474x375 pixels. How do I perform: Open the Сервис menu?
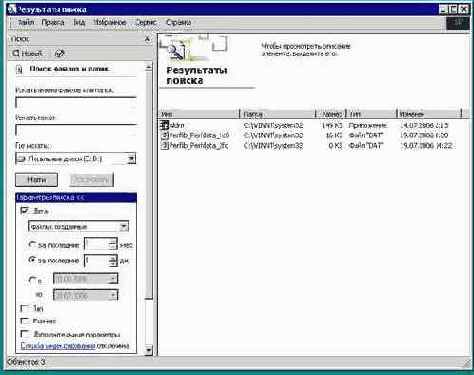146,23
